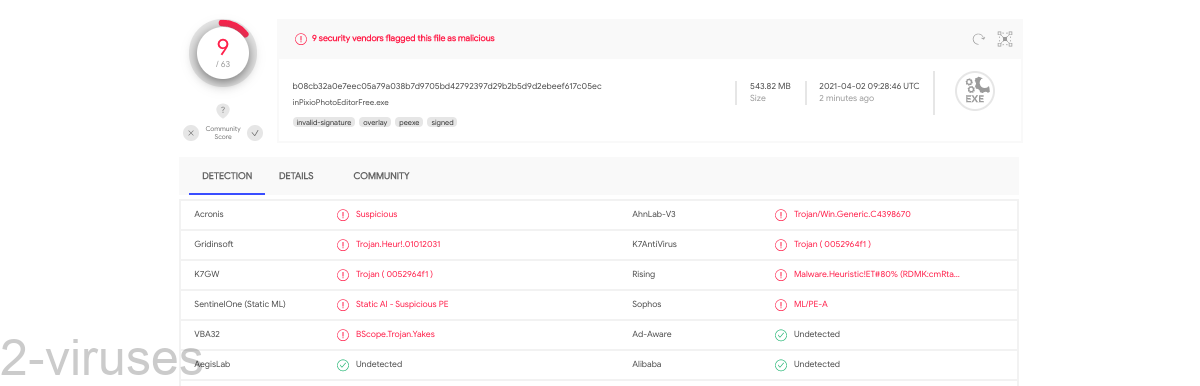Vote down with the X community button

pyautogui.click(x=191, y=133)
